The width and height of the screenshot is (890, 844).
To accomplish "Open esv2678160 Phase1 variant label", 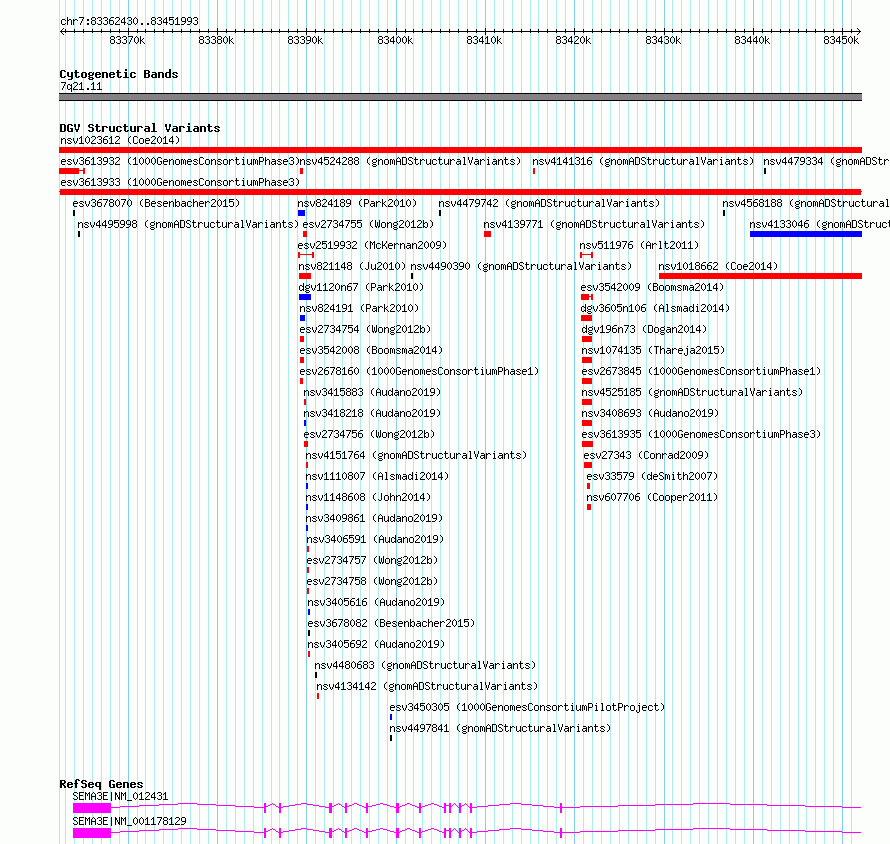I will 419,371.
